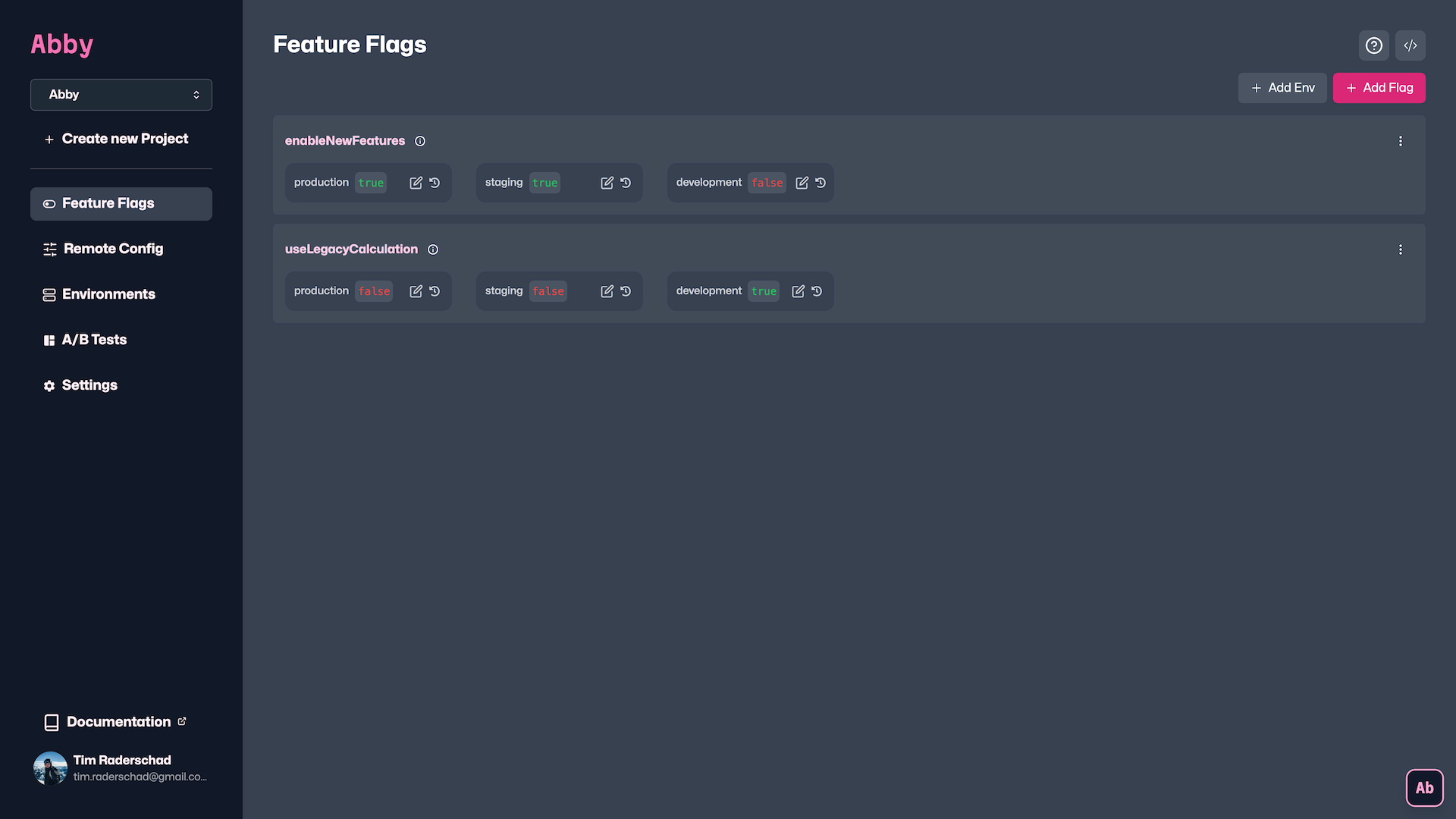
Task: Click the Add Flag button
Action: coord(1379,88)
